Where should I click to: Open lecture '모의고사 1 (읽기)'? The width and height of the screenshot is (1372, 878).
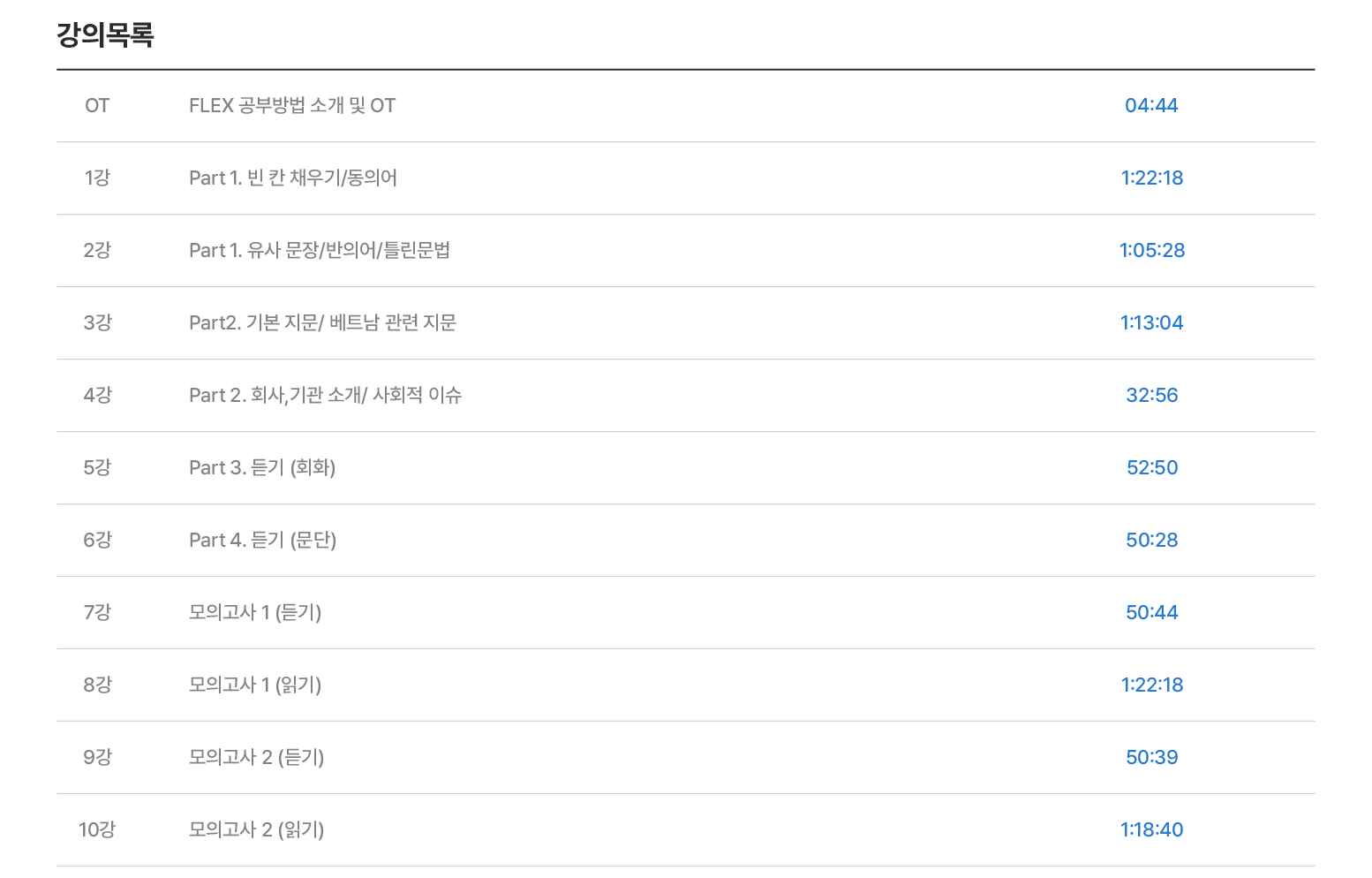pyautogui.click(x=255, y=685)
